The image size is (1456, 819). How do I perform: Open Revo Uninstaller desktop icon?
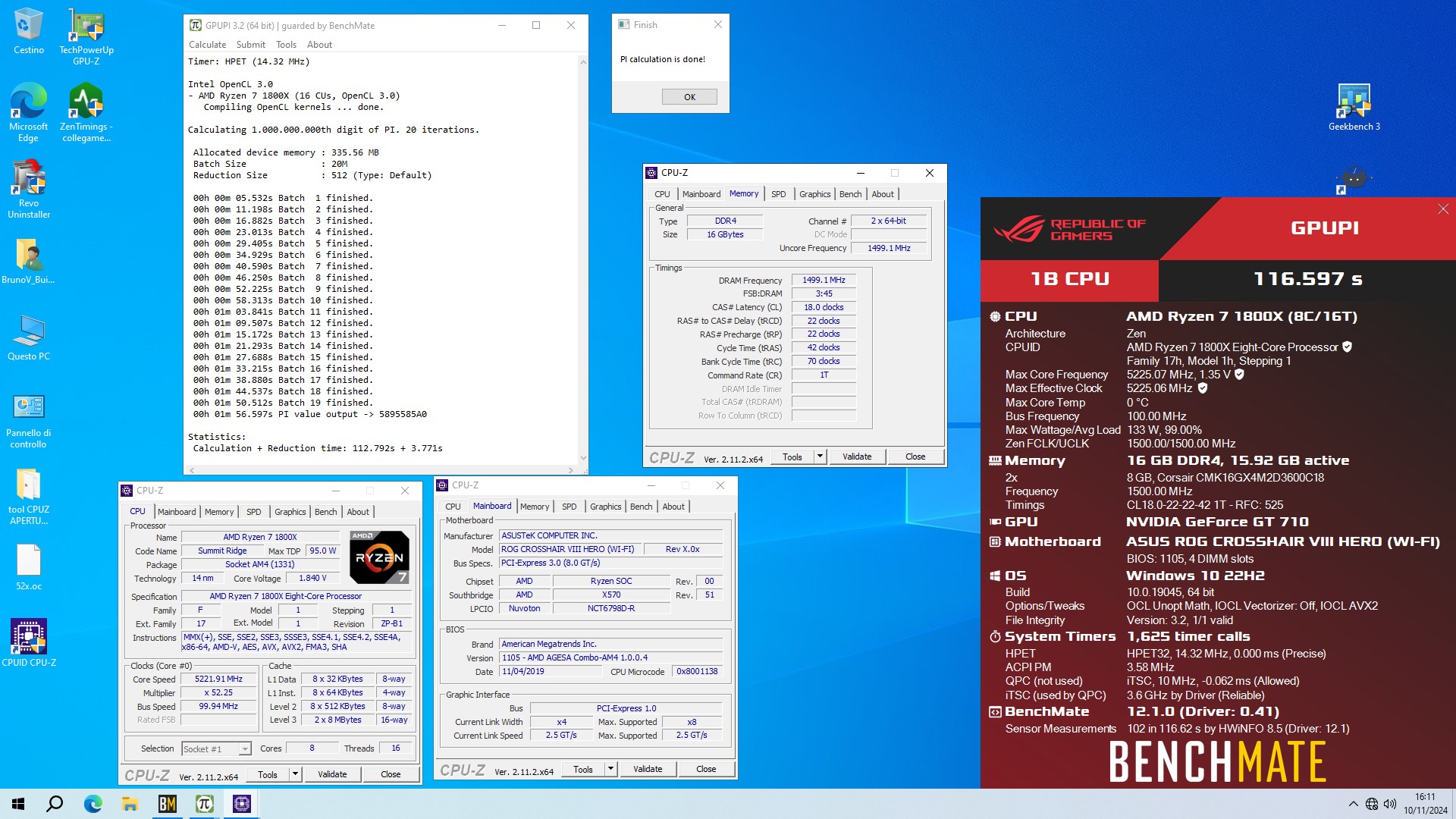pos(29,189)
